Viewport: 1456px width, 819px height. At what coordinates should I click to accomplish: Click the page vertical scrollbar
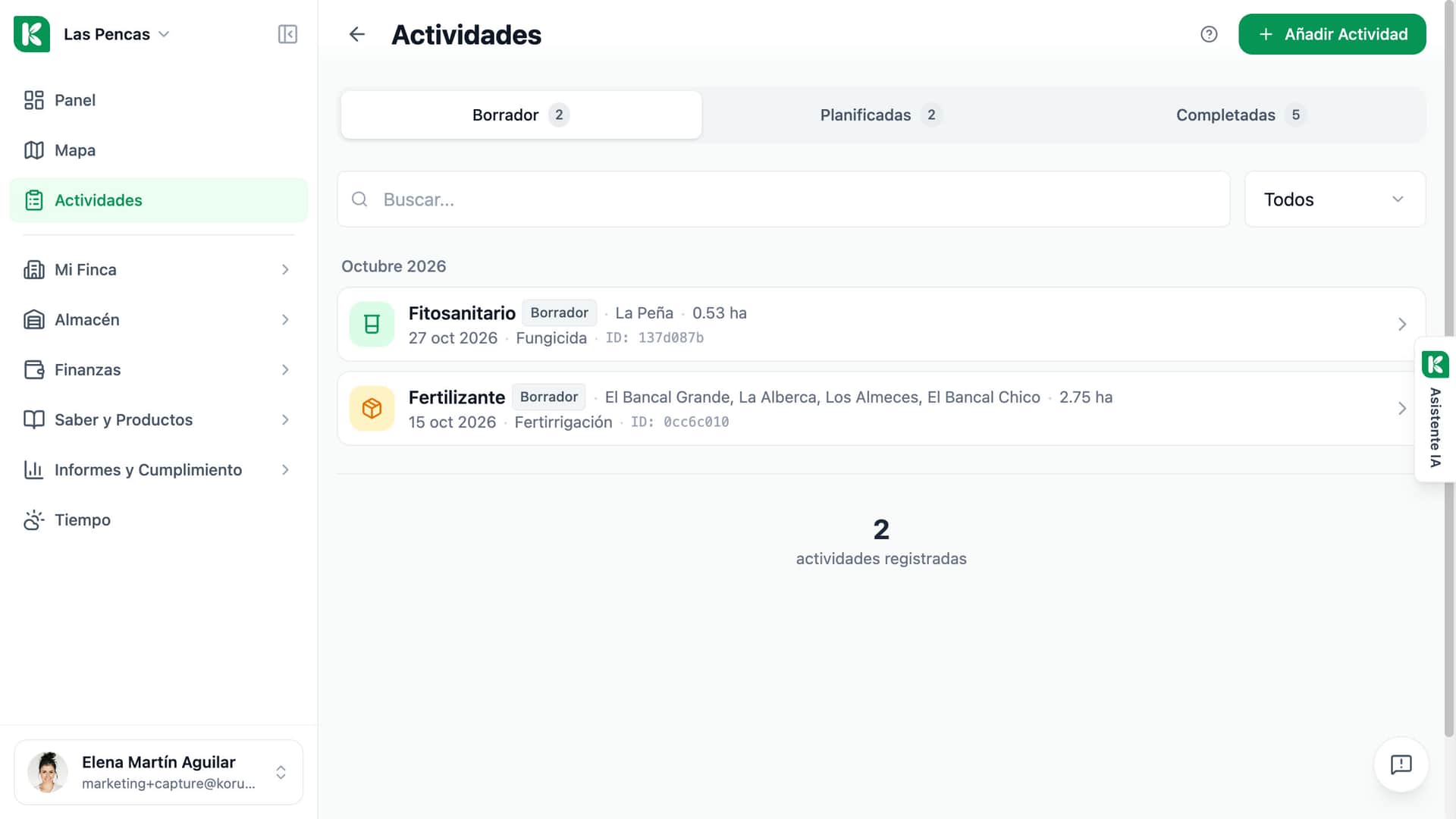(1449, 369)
